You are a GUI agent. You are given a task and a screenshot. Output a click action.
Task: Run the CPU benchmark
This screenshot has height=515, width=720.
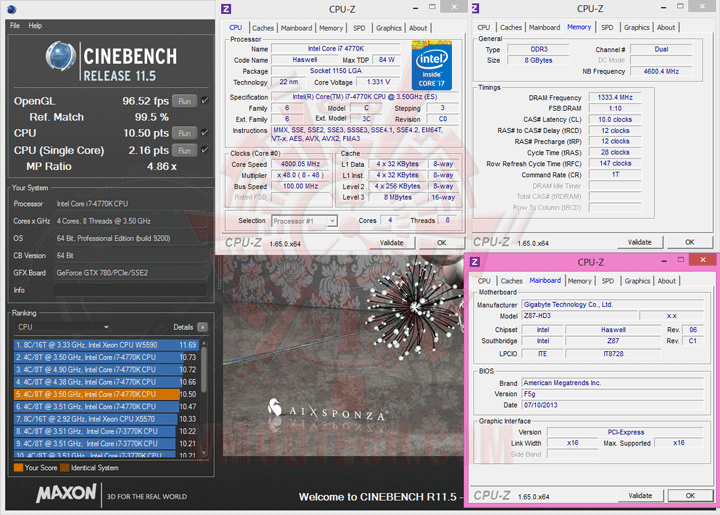[x=185, y=133]
